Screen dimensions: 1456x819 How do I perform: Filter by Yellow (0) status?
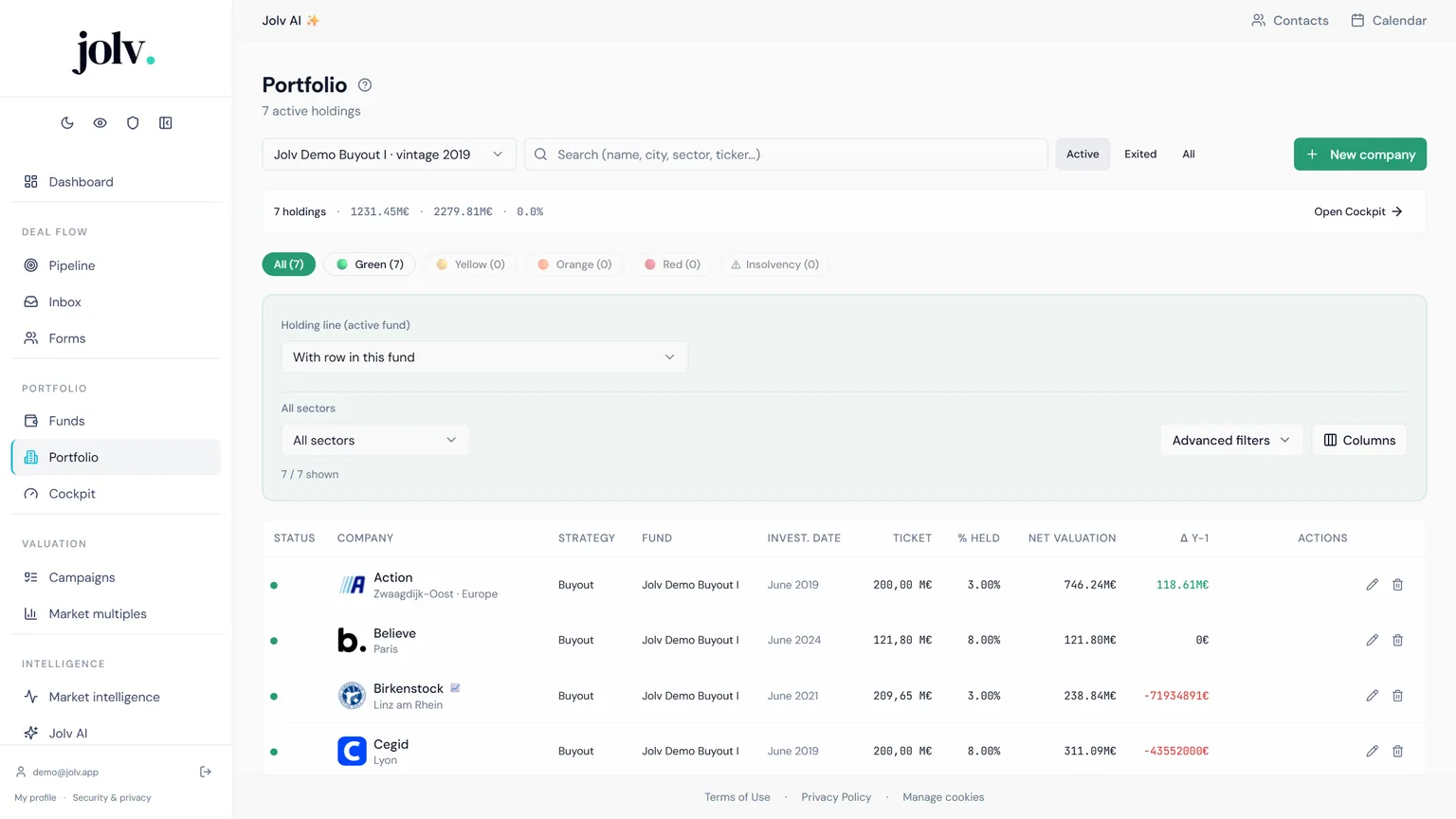click(x=470, y=264)
